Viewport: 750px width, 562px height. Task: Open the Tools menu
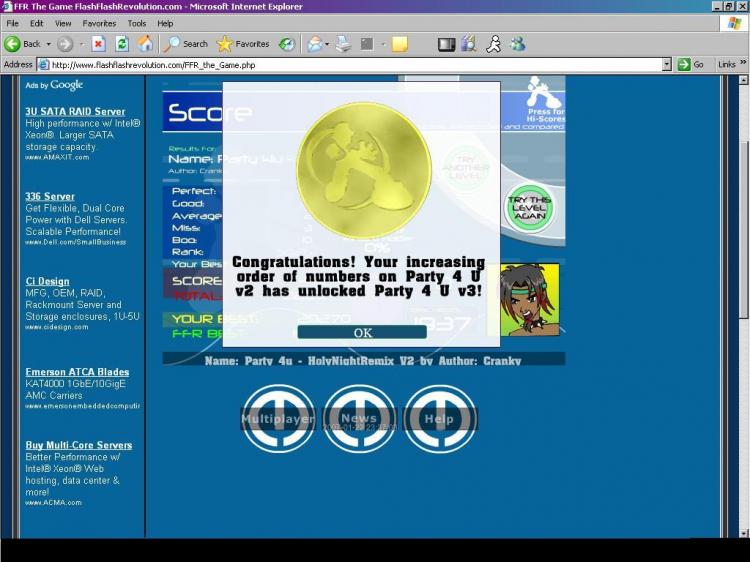coord(137,23)
